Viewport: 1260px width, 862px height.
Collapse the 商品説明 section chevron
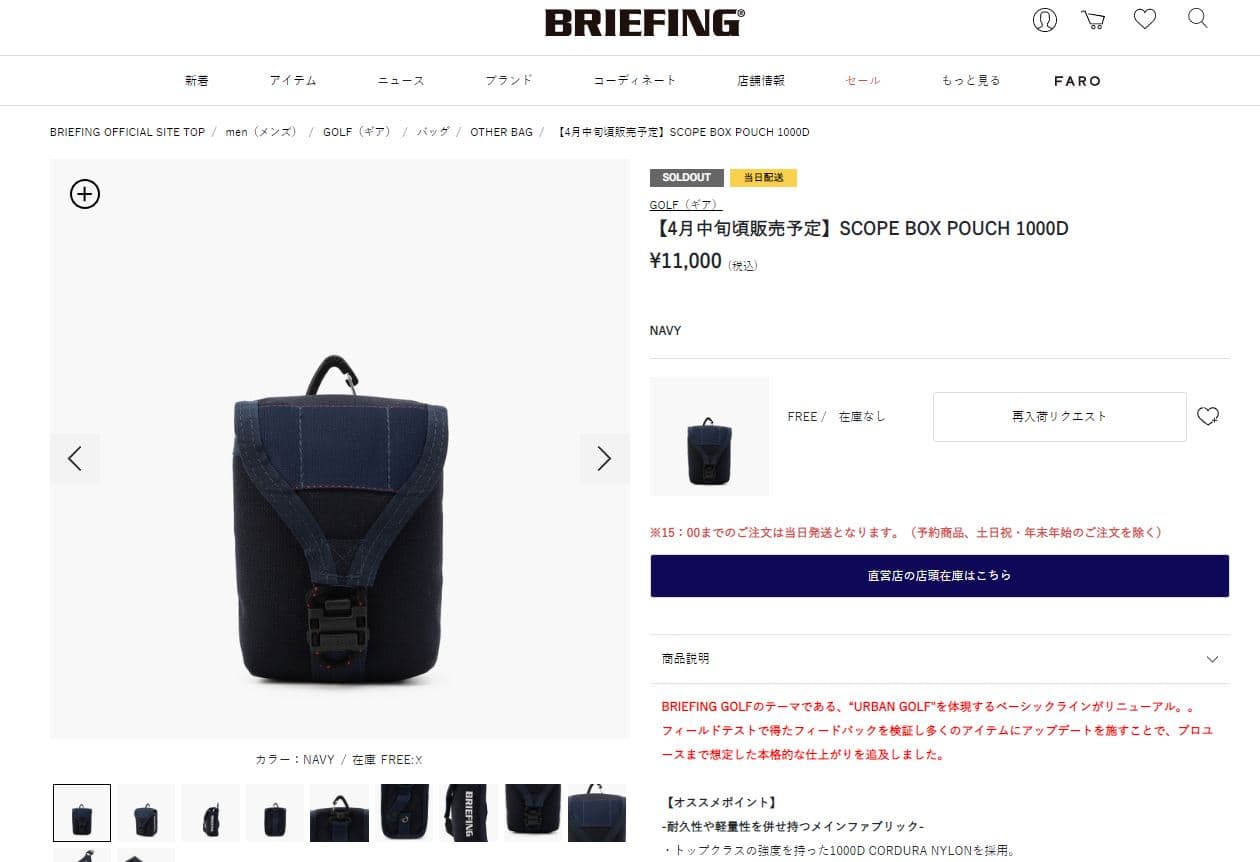coord(1212,659)
